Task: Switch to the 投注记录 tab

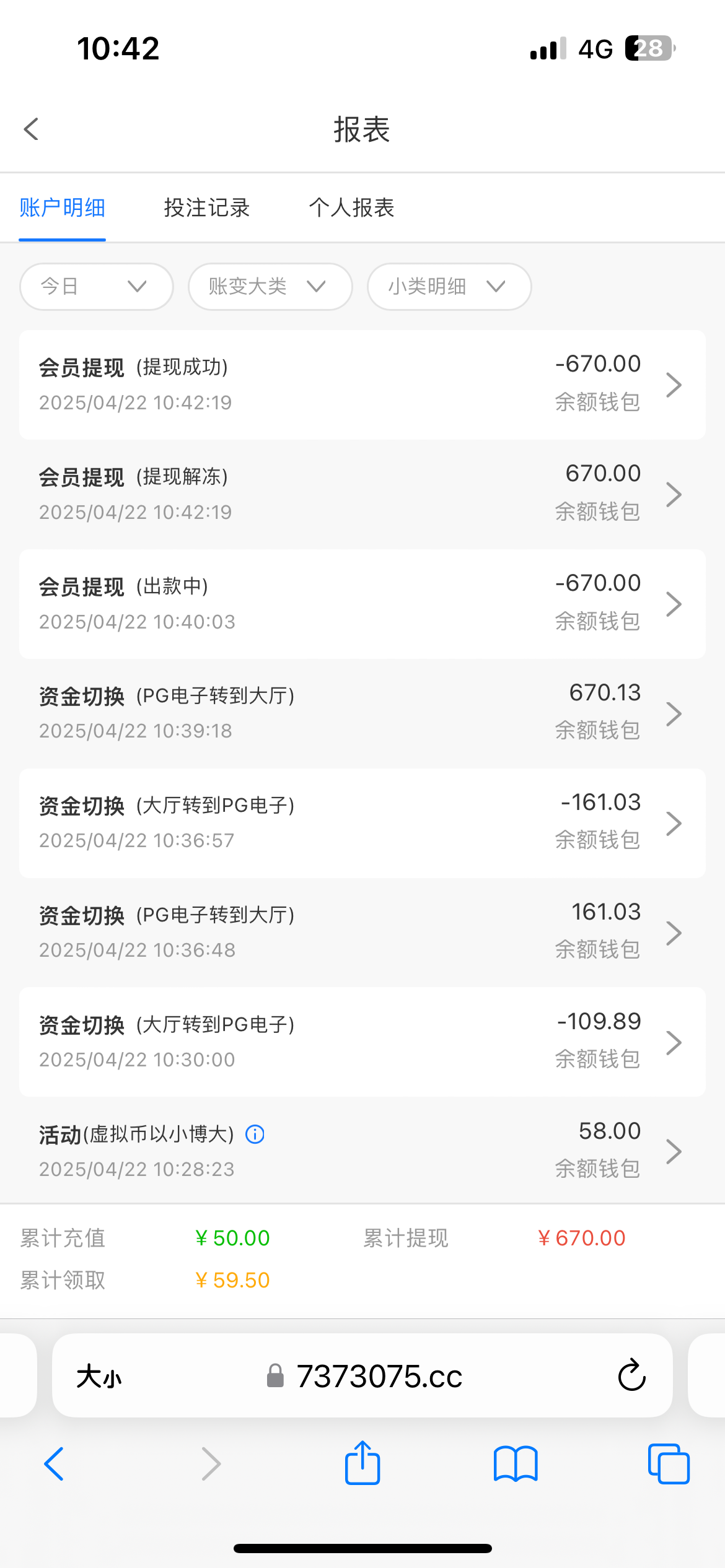Action: (x=207, y=208)
